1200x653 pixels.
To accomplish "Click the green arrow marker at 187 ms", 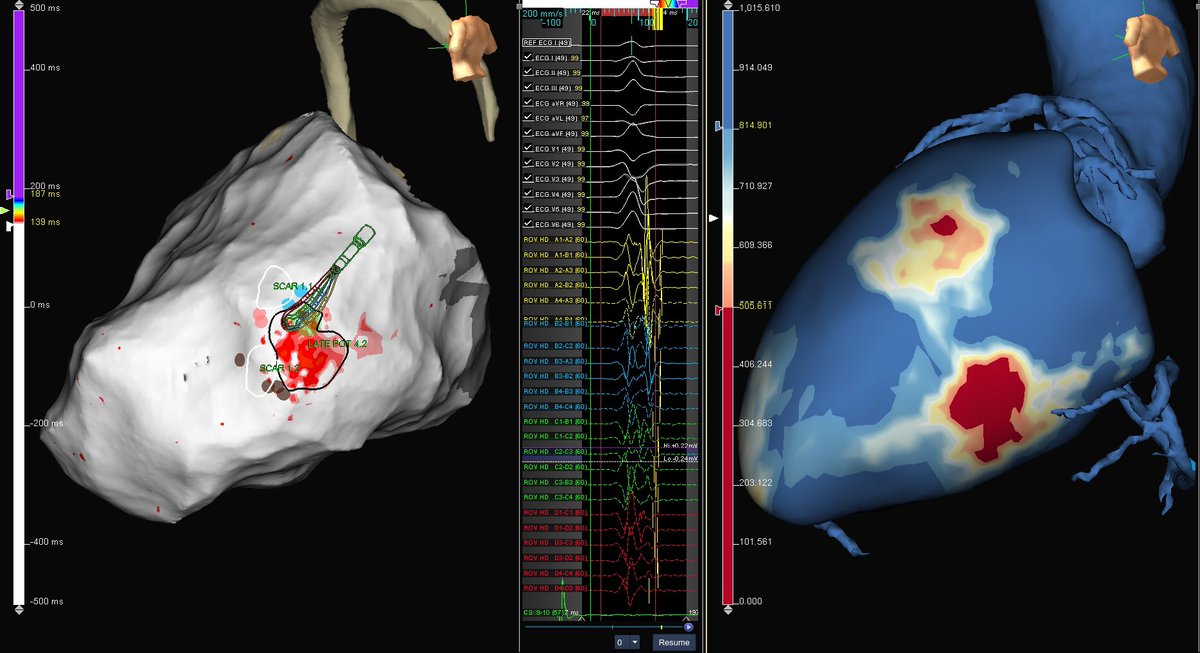I will [x=7, y=211].
